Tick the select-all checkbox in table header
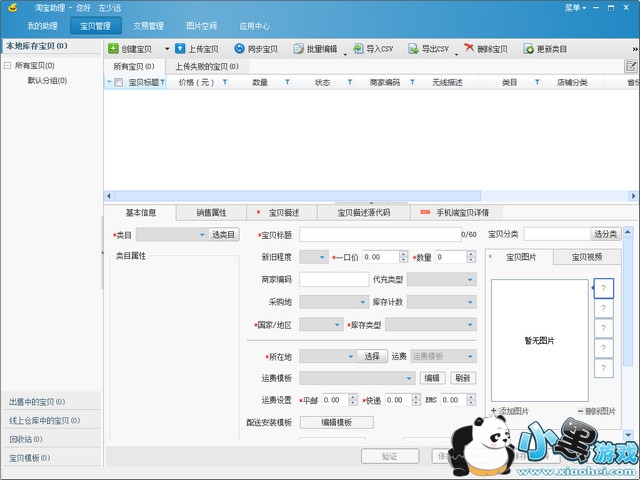This screenshot has height=480, width=640. (x=119, y=83)
